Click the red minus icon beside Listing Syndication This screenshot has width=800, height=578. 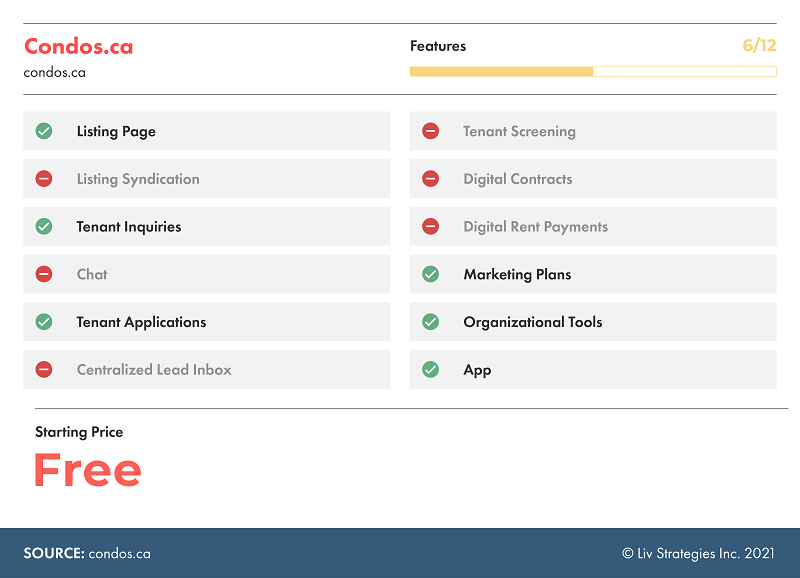(x=44, y=179)
